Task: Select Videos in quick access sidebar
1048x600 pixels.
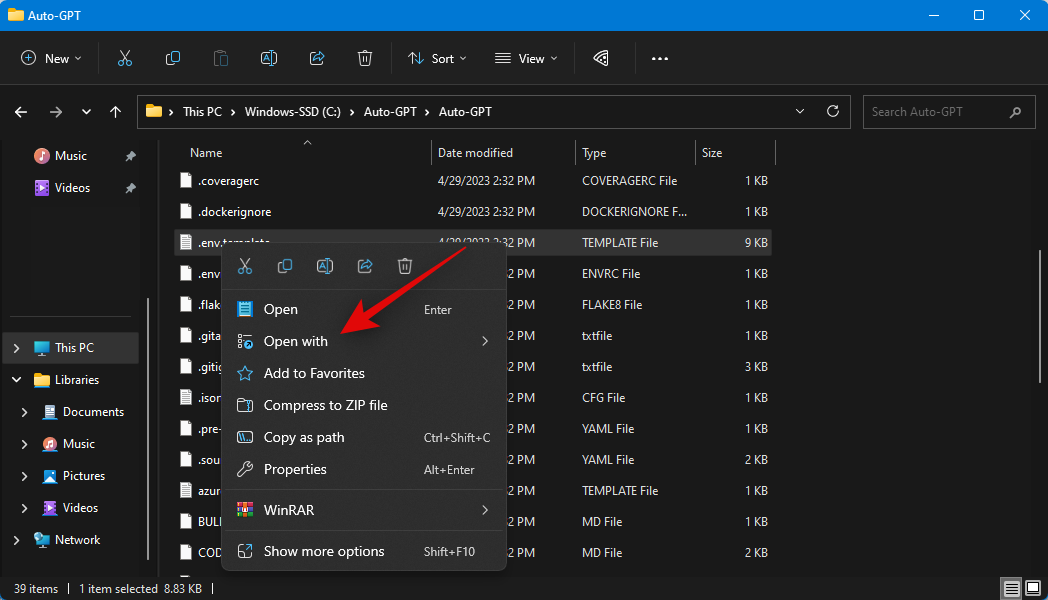Action: pyautogui.click(x=72, y=188)
